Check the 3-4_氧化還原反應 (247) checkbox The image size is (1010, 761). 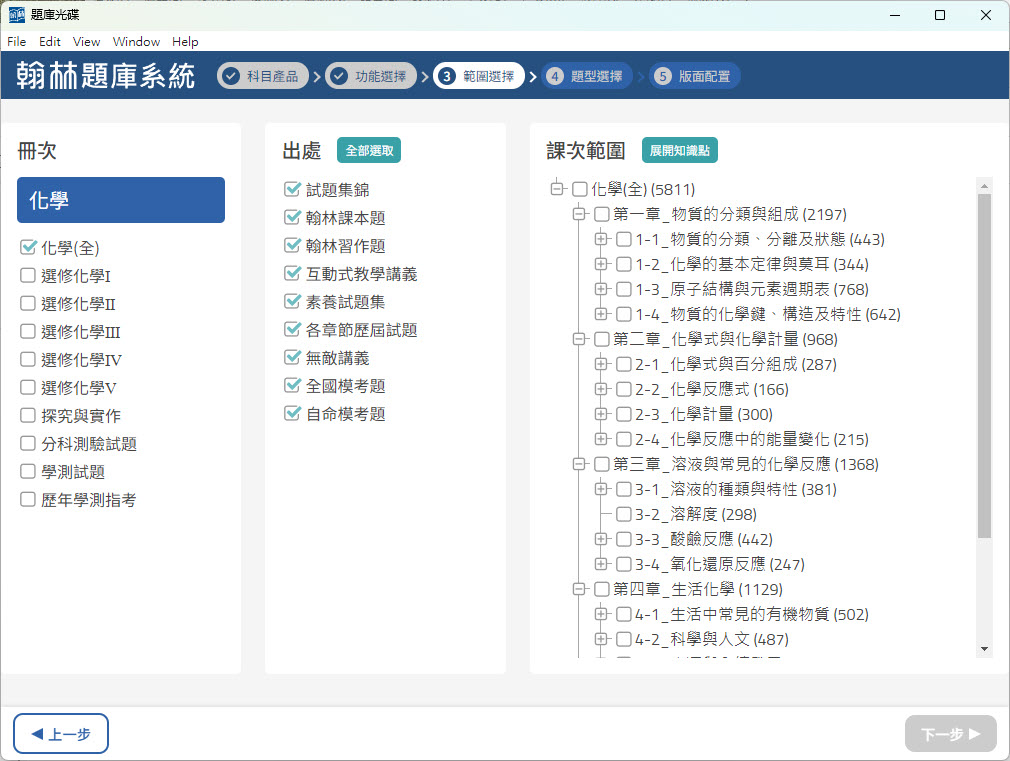pos(624,564)
